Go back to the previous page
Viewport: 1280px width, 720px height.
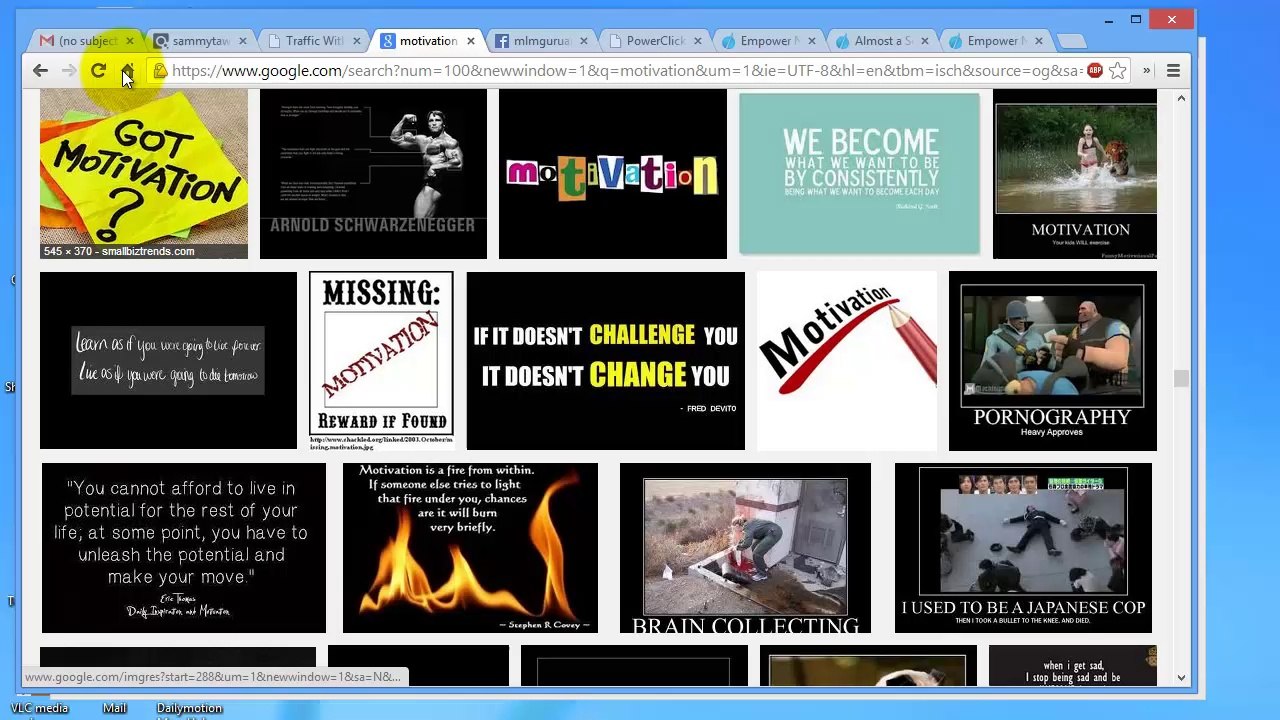(40, 71)
